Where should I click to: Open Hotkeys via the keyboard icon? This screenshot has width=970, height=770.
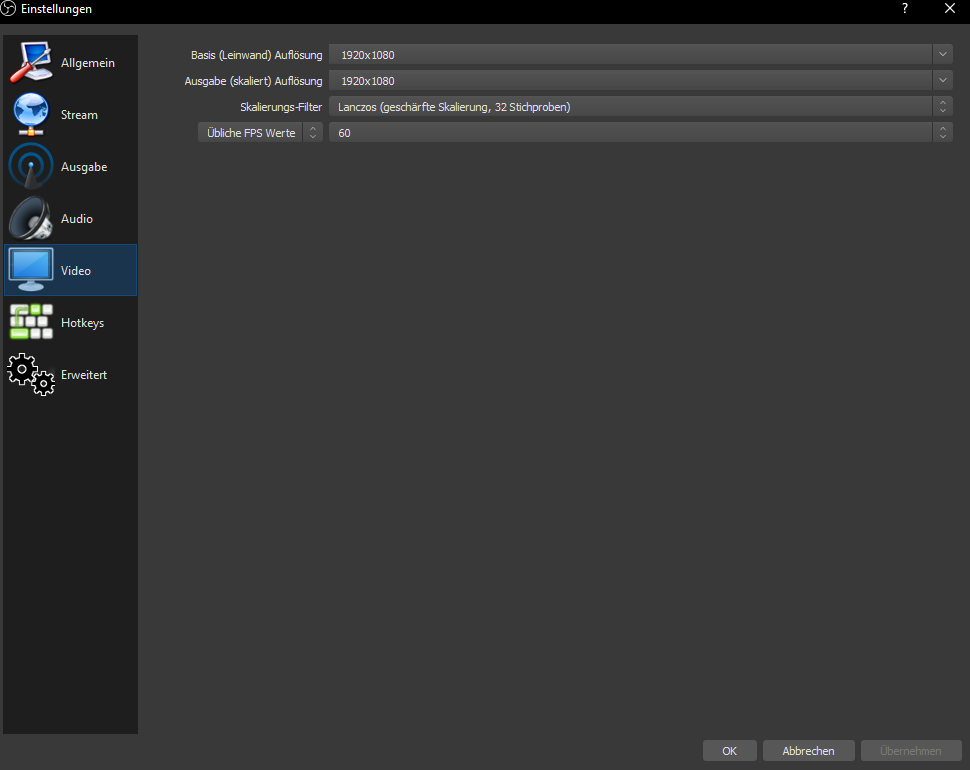coord(31,323)
